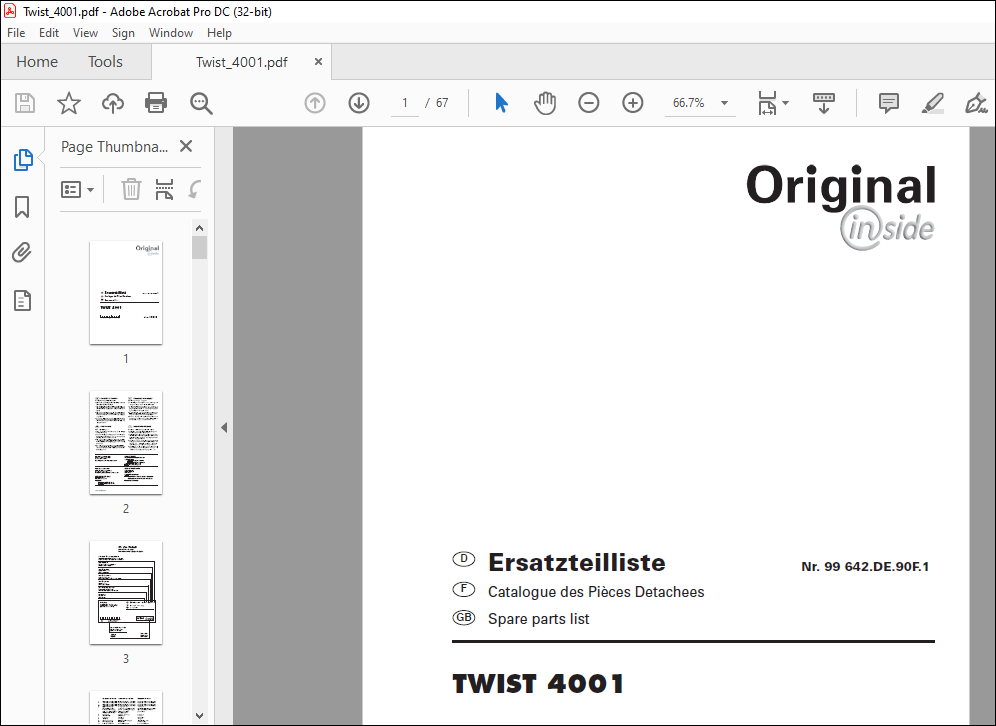Select the arrow selection tool
996x726 pixels.
point(501,103)
